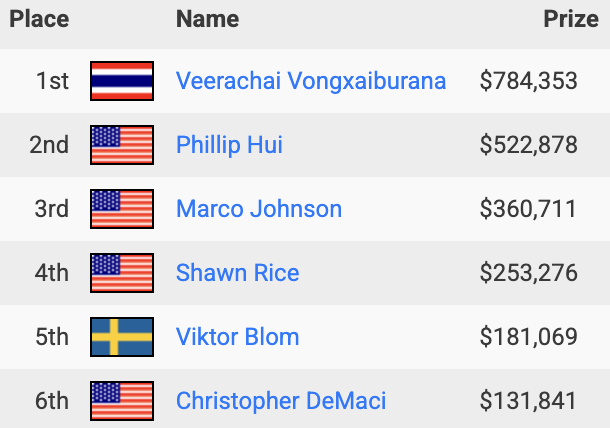The image size is (610, 428).
Task: Click the US flag beside Marco Johnson
Action: click(x=122, y=209)
